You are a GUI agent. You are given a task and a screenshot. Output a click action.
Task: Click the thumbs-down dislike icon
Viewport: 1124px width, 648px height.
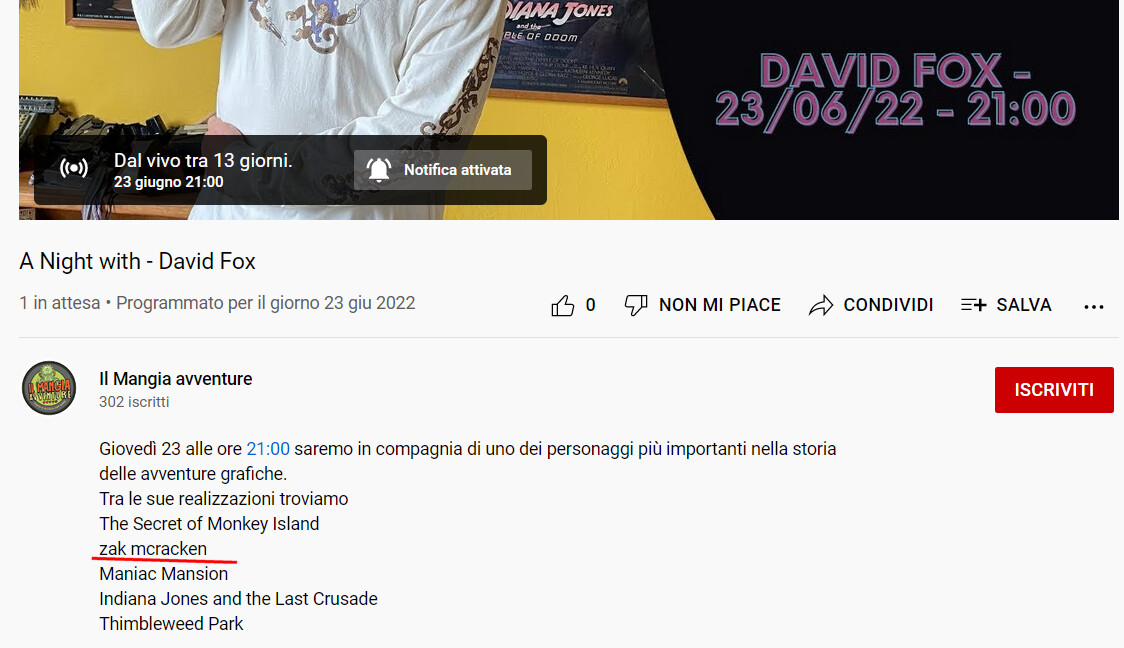(x=636, y=305)
